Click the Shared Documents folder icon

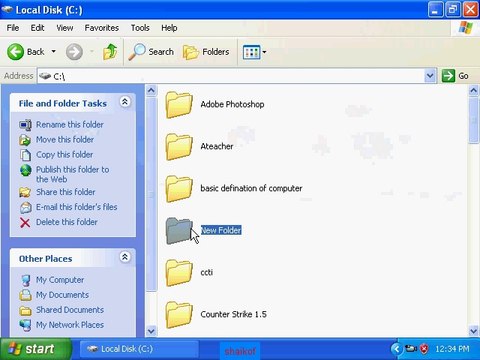(25, 310)
